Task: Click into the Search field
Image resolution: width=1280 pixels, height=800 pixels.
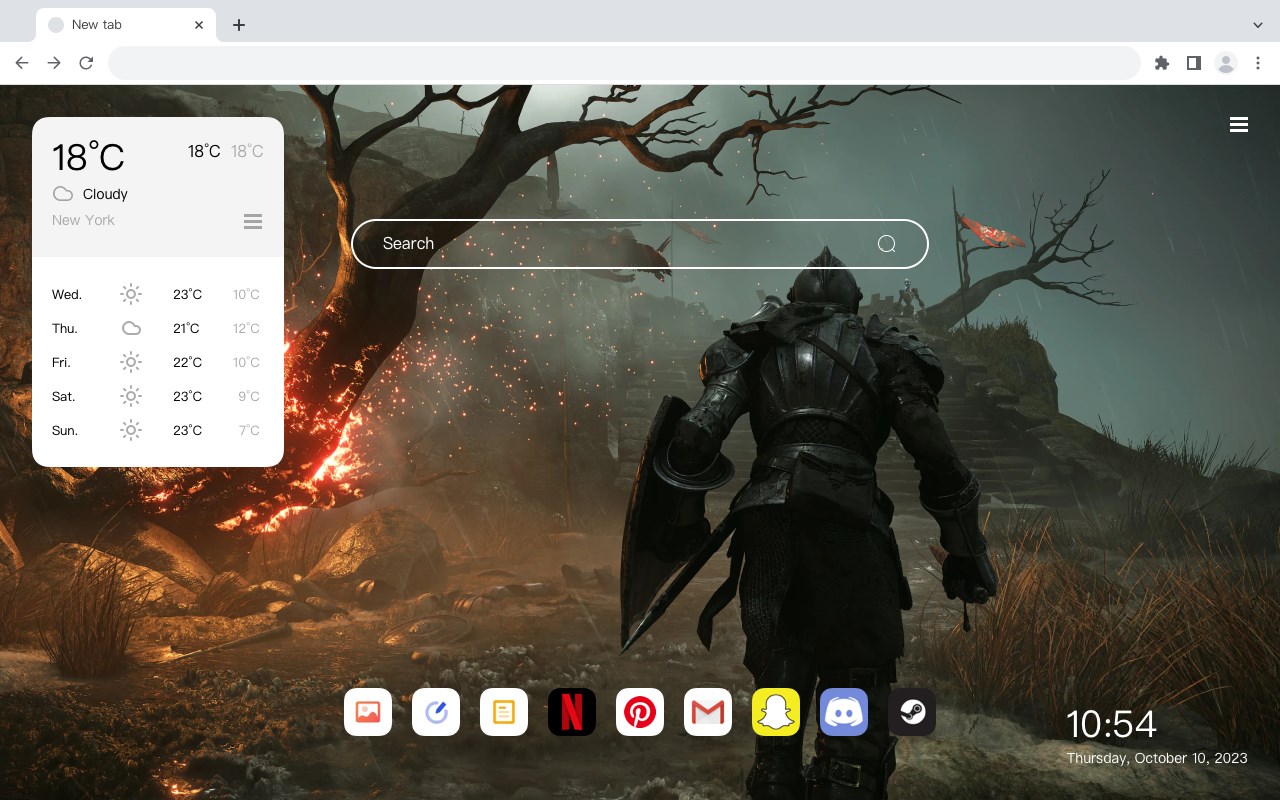Action: pos(640,244)
